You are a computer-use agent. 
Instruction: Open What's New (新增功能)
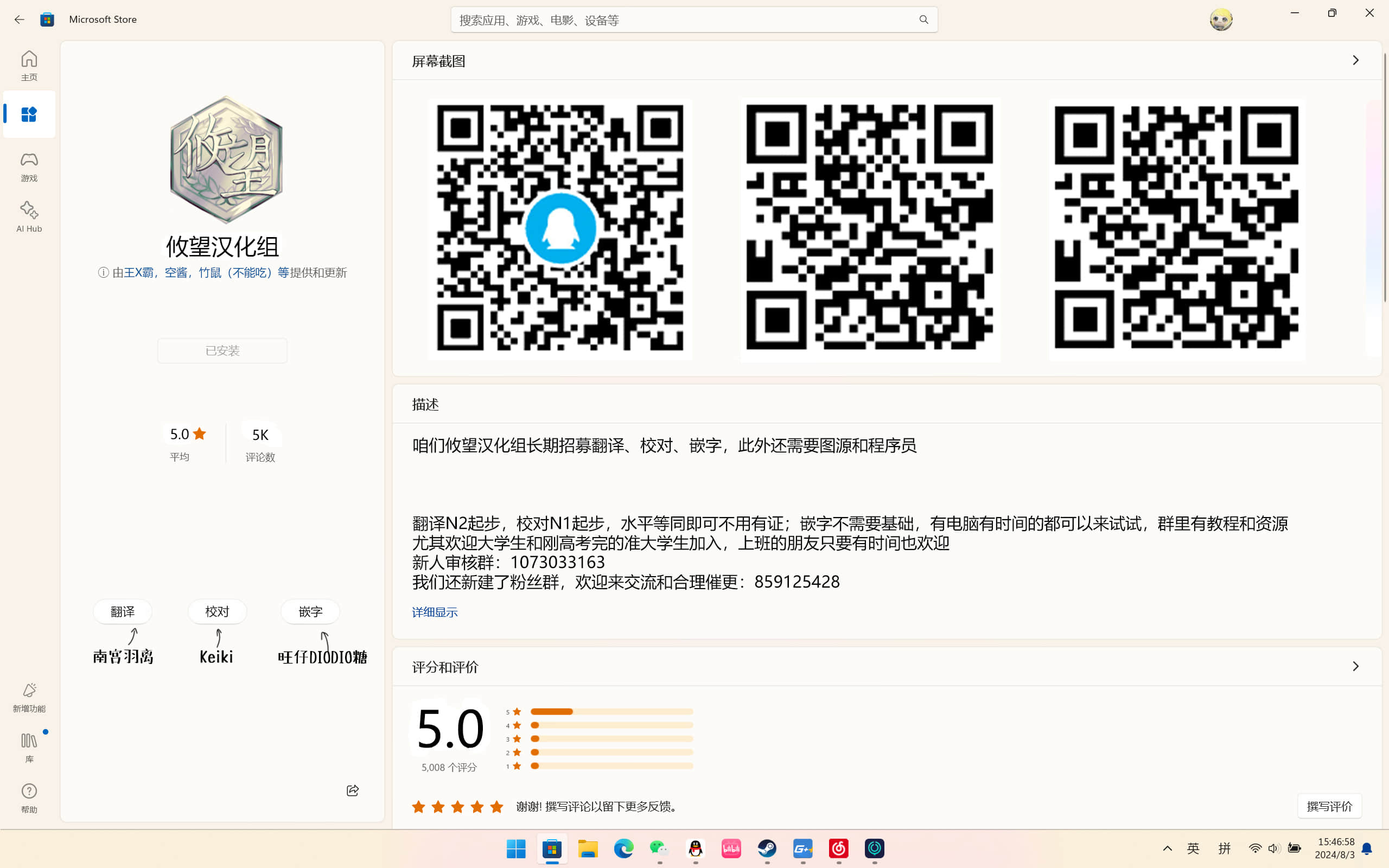click(x=29, y=697)
